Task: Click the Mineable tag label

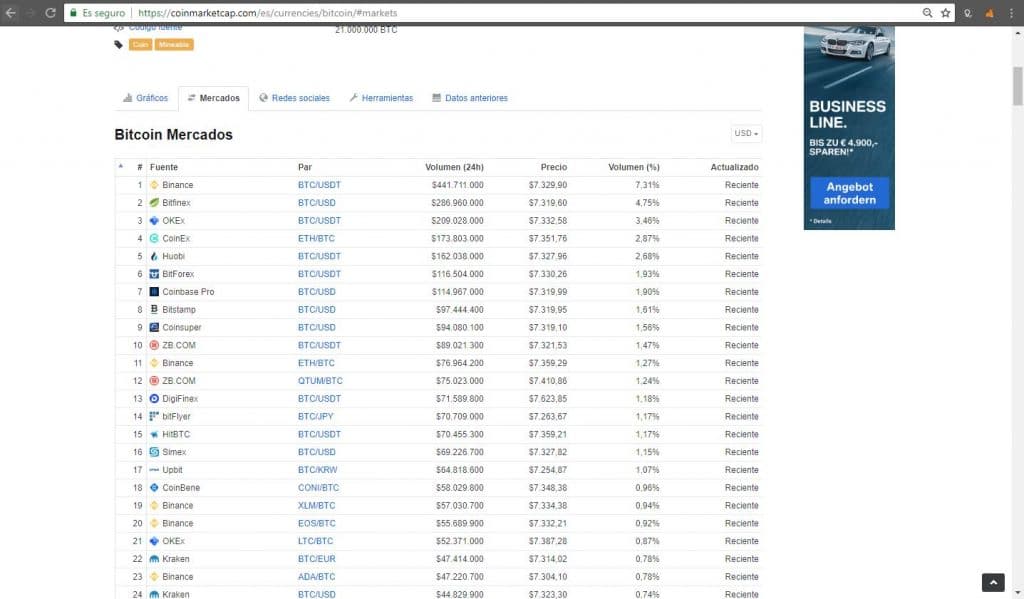Action: coord(174,44)
